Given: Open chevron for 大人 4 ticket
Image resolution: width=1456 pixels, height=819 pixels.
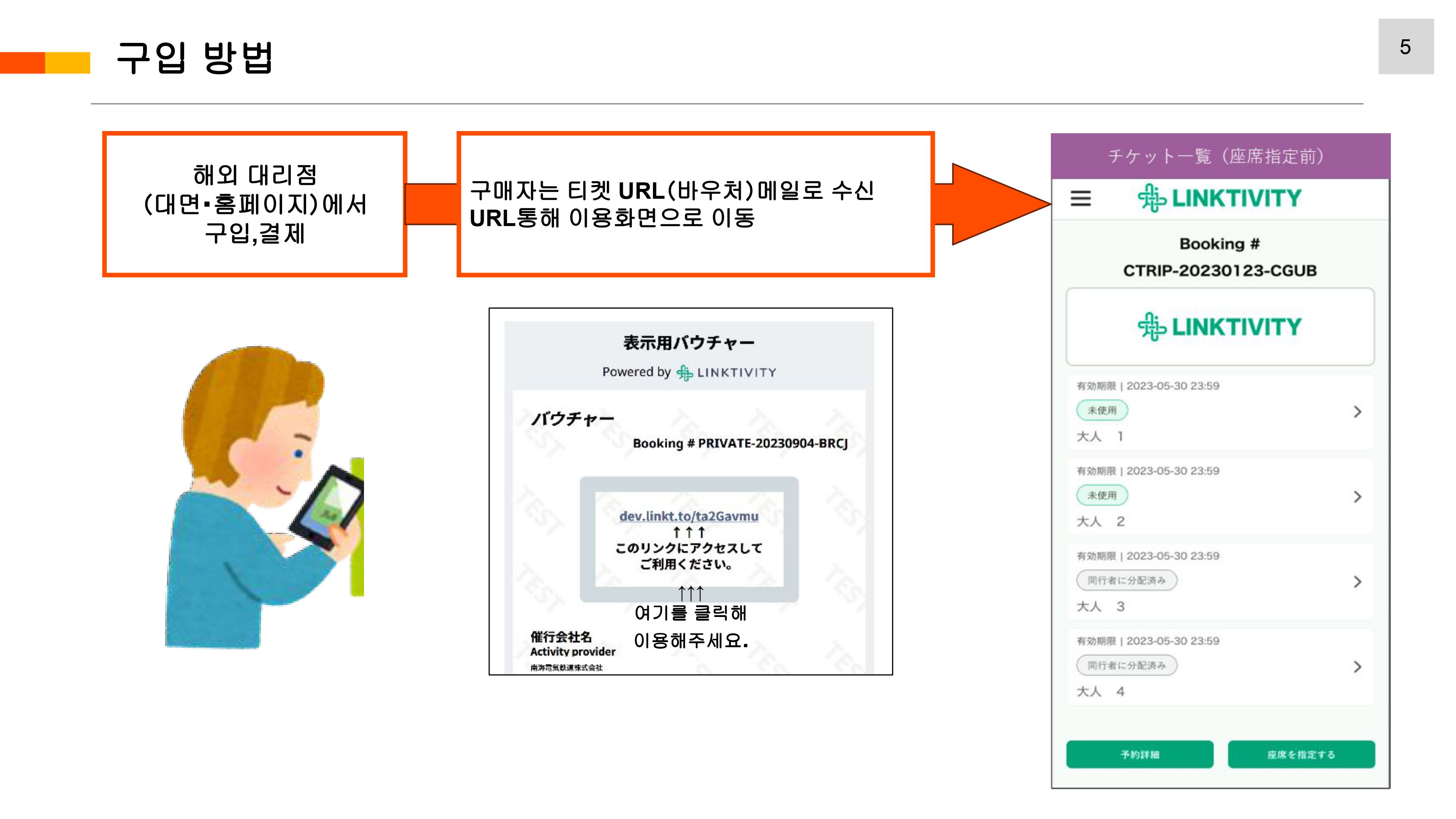Looking at the screenshot, I should [1357, 667].
